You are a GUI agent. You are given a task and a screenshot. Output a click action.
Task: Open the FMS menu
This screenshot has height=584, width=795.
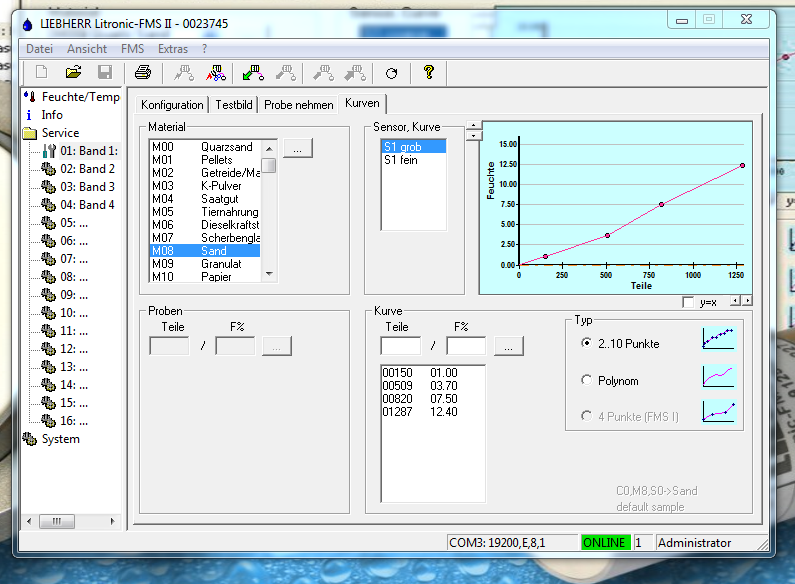(132, 49)
